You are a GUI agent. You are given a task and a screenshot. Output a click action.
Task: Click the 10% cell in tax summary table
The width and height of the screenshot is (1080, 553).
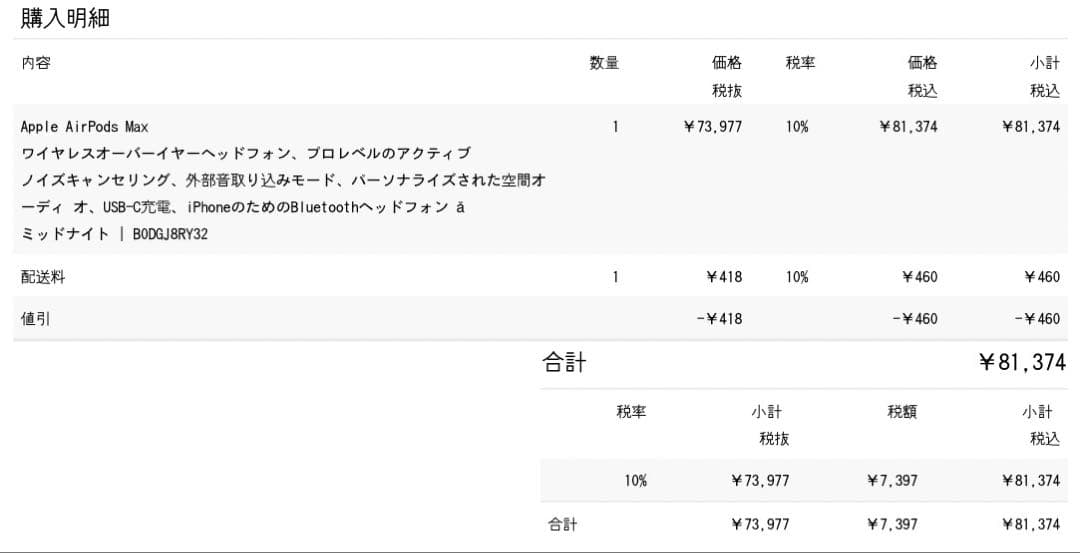tap(636, 481)
